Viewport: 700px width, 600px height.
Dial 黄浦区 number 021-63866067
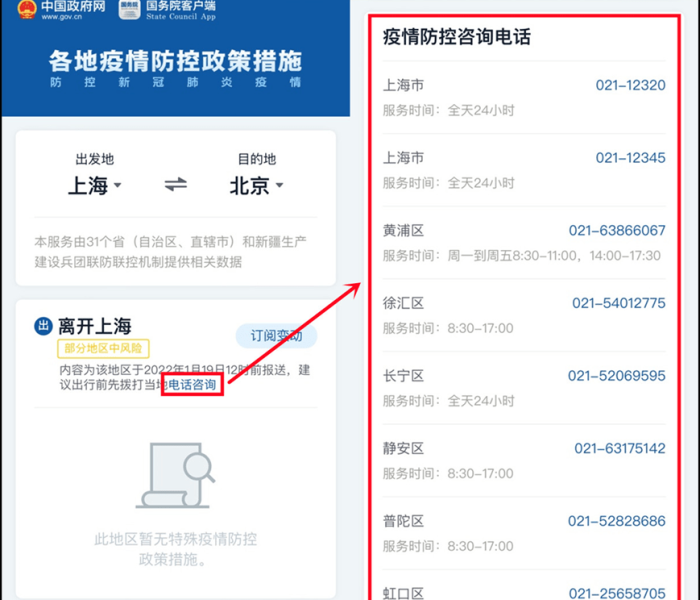point(616,230)
